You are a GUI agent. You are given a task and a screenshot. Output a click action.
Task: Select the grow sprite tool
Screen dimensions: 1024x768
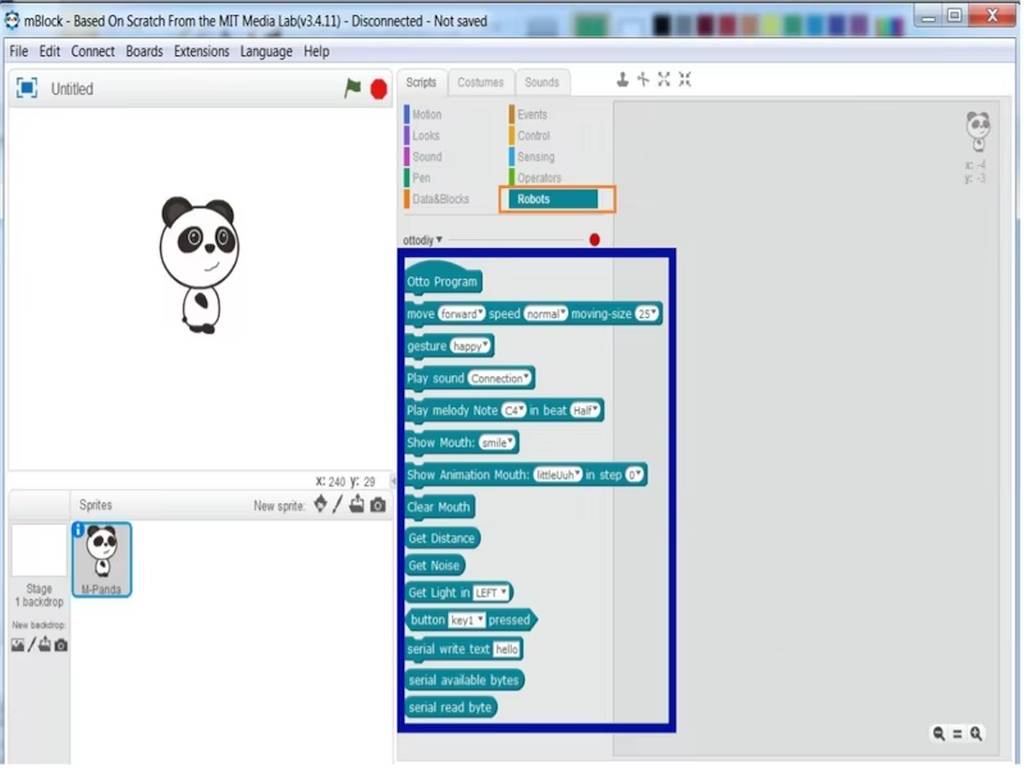[664, 80]
